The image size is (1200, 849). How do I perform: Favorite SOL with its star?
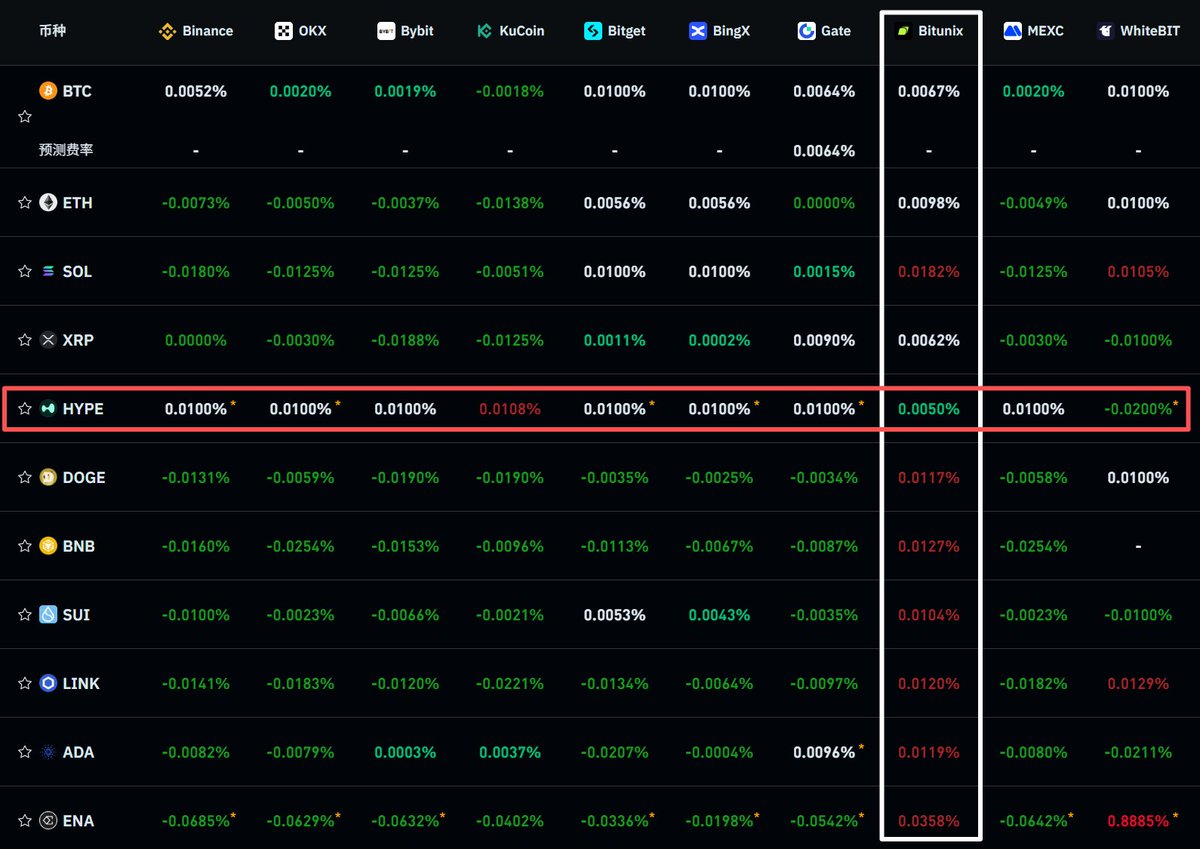25,272
